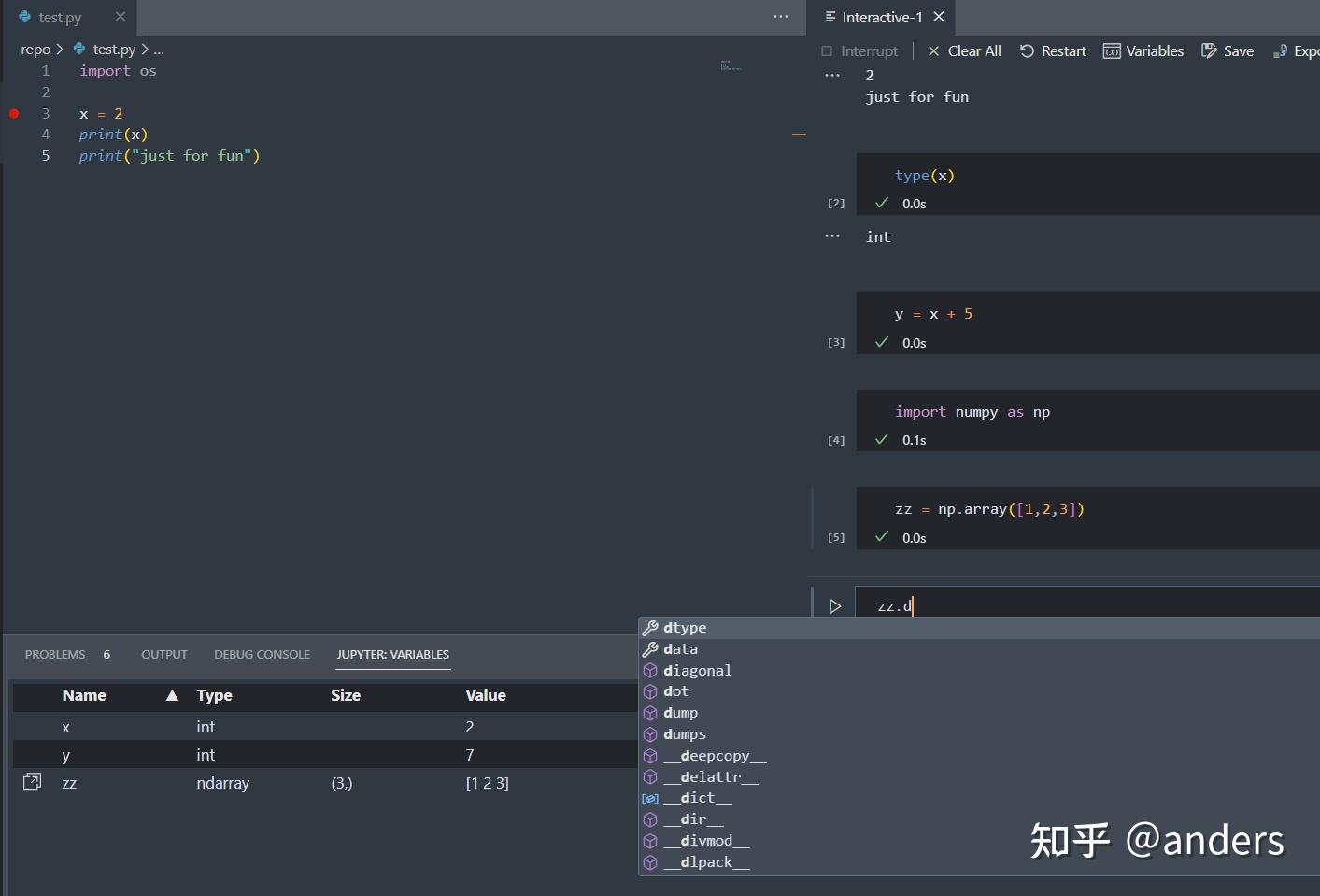Click the Interrupt button

pyautogui.click(x=859, y=50)
